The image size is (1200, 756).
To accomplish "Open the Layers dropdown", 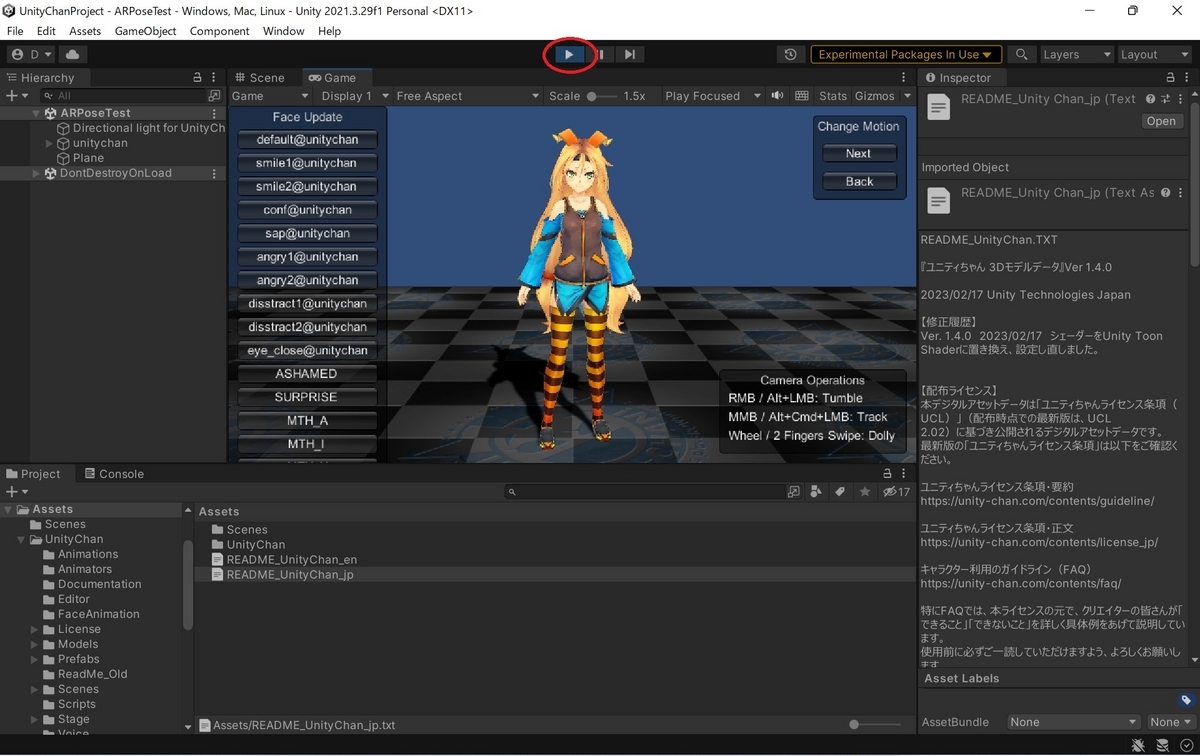I will (x=1076, y=54).
